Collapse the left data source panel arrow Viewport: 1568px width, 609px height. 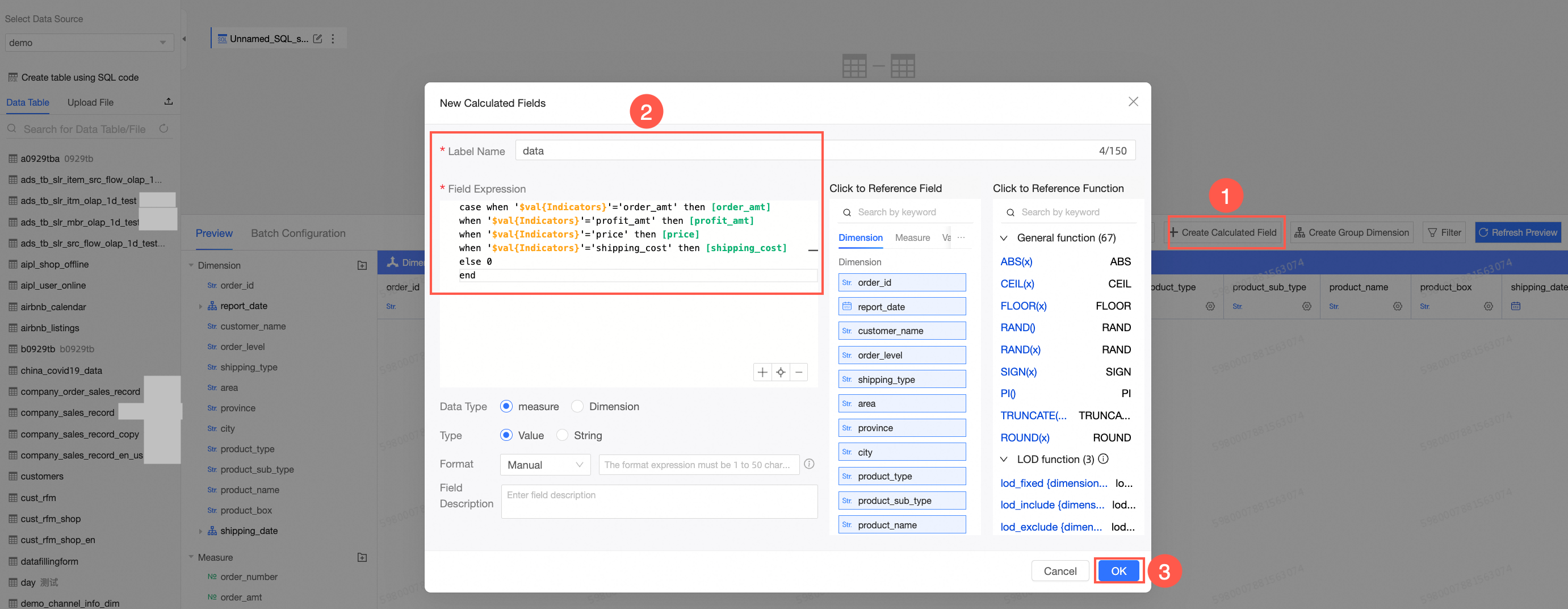click(x=184, y=39)
